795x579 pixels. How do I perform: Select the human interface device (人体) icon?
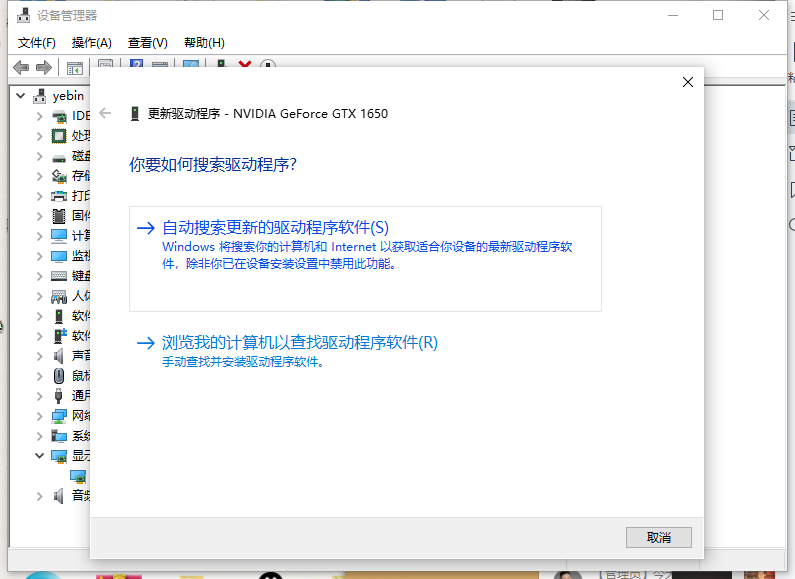[59, 296]
